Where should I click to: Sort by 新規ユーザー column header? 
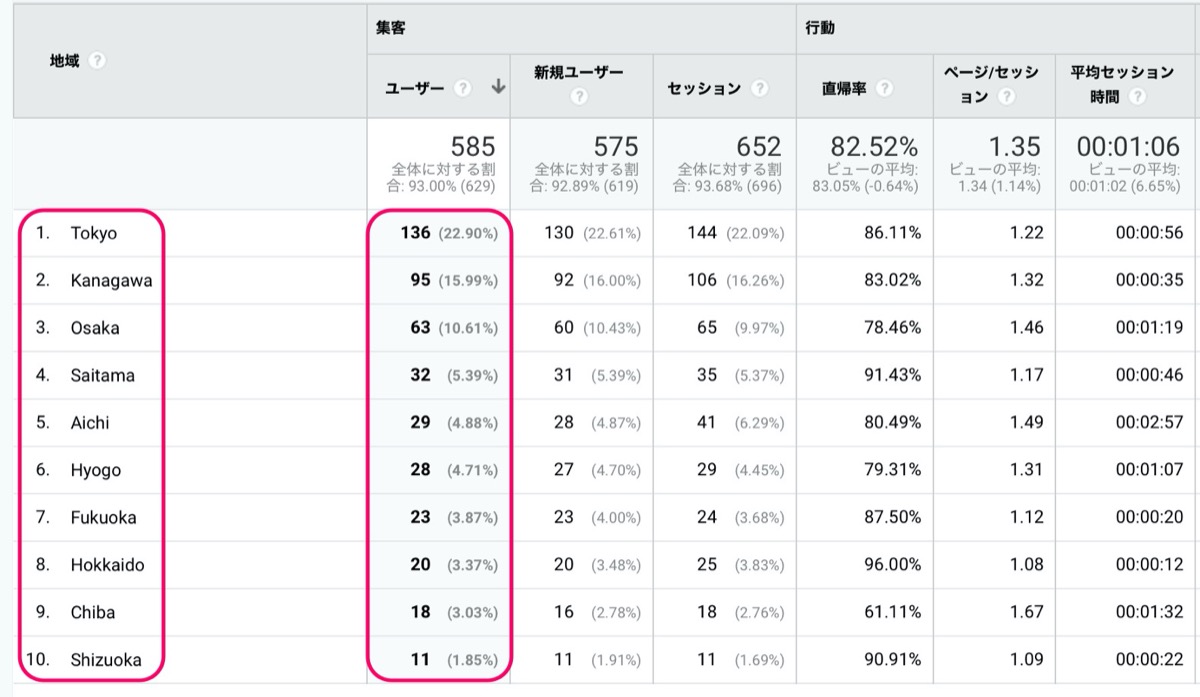point(578,72)
